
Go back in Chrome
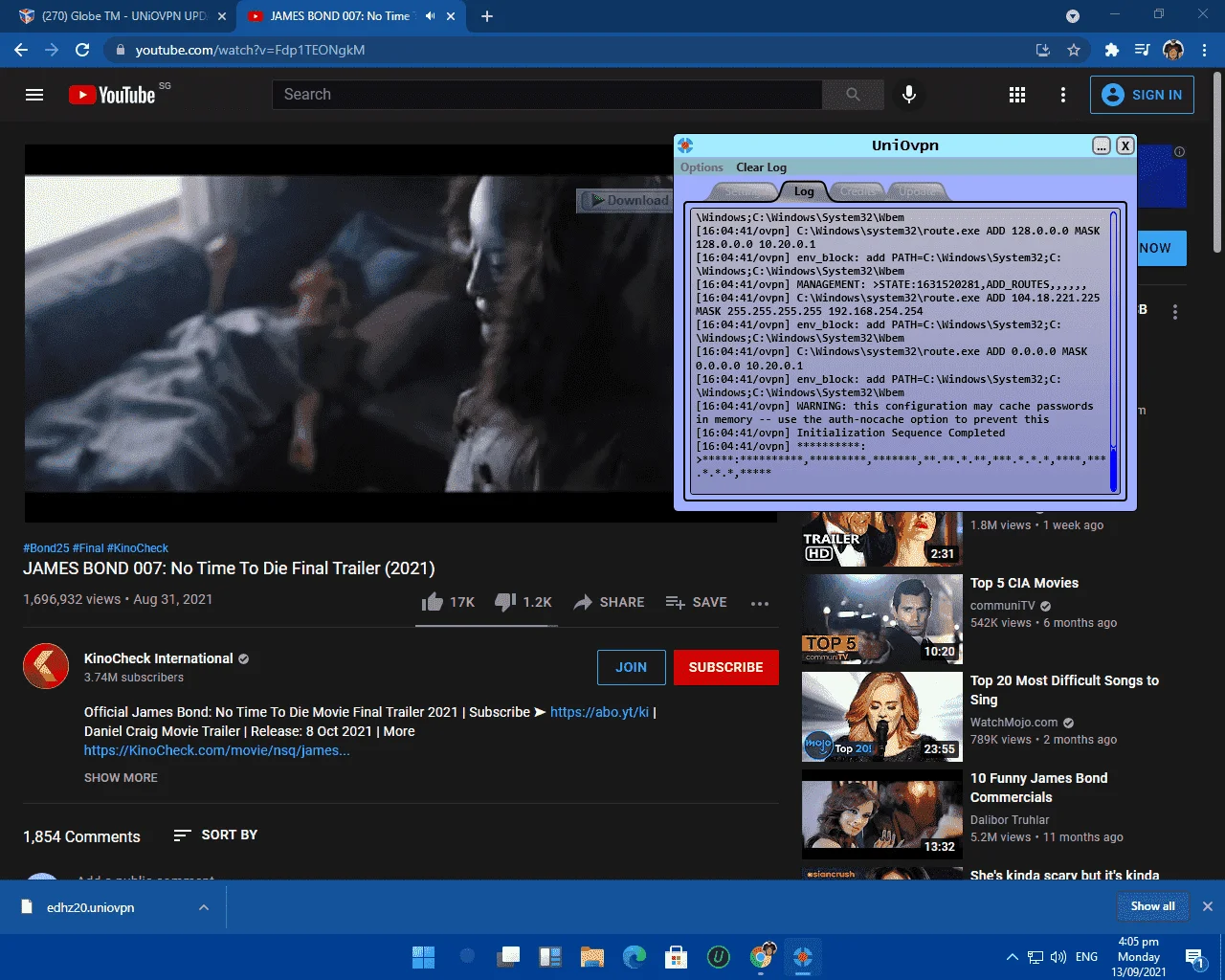coord(21,50)
